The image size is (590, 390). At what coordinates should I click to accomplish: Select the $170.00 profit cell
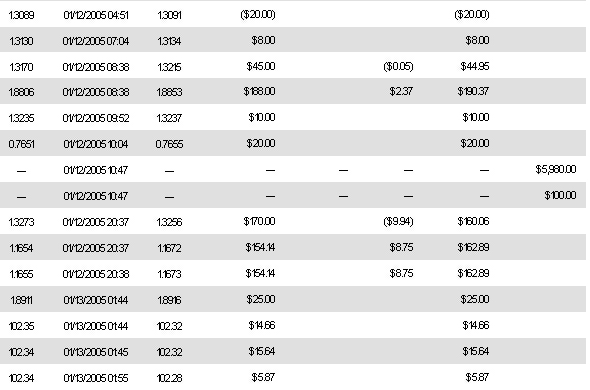click(259, 221)
